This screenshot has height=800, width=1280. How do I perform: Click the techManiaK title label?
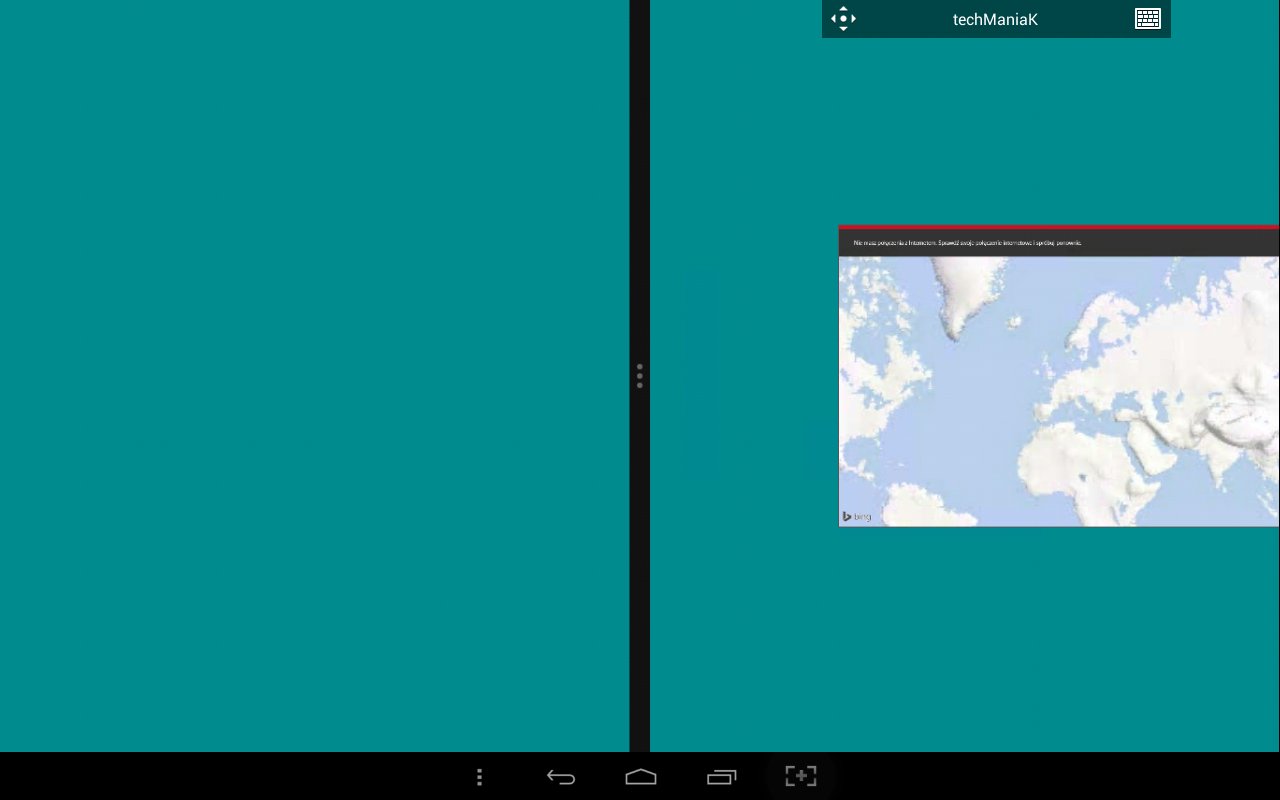tap(995, 19)
